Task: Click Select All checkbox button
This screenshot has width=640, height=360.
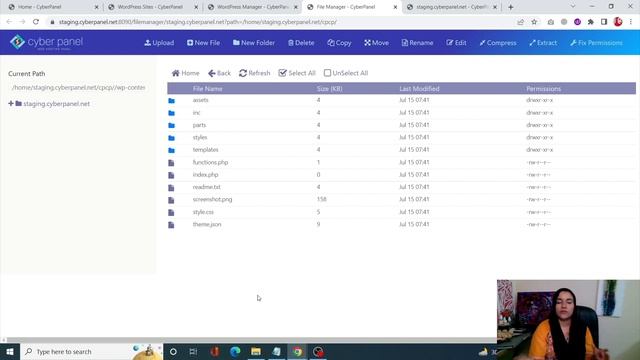Action: pyautogui.click(x=297, y=73)
